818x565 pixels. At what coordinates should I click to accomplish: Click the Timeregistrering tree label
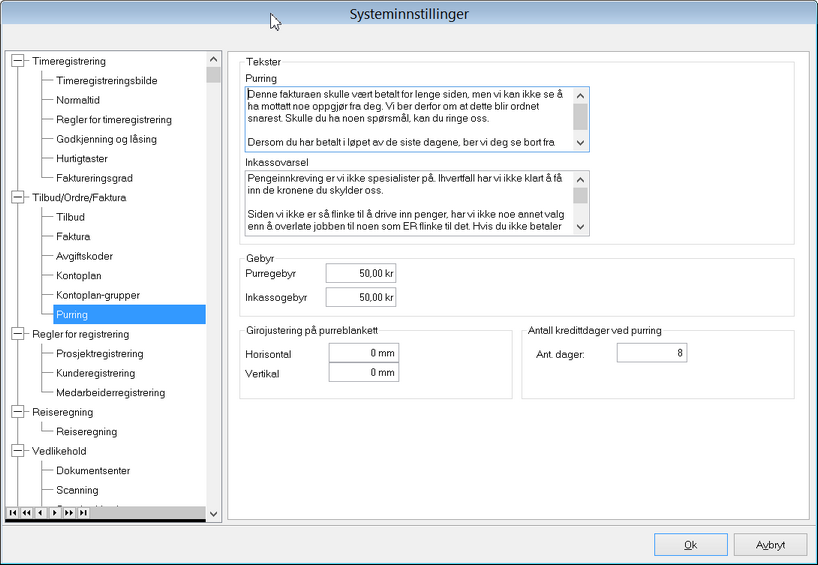69,61
